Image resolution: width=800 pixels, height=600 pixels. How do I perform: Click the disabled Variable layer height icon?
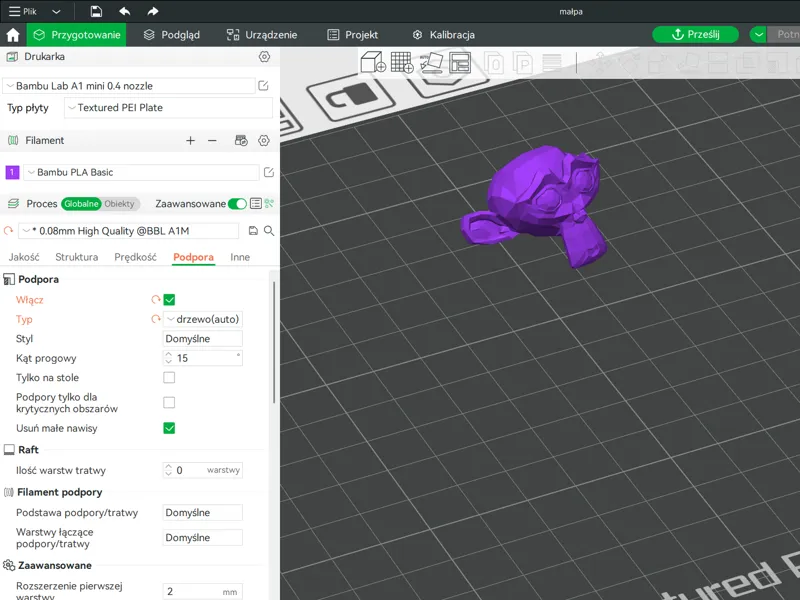click(x=552, y=63)
